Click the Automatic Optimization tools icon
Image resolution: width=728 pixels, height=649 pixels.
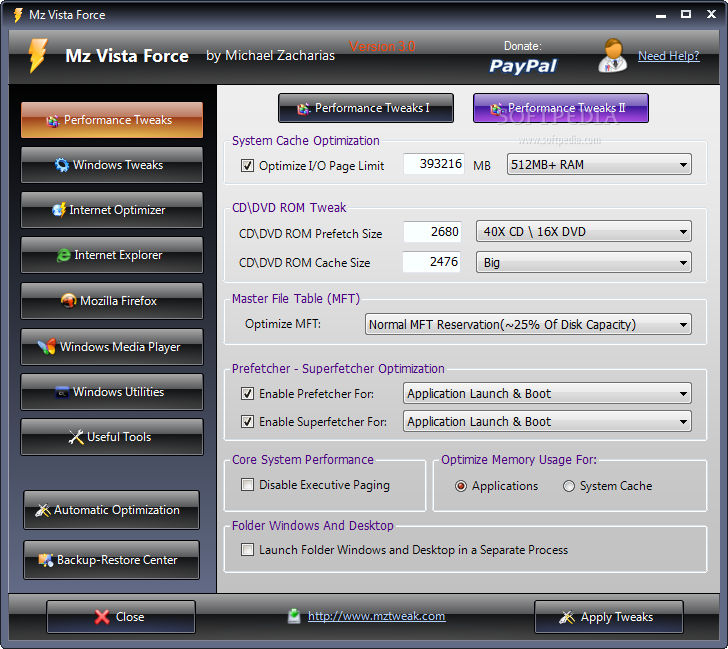(x=43, y=510)
